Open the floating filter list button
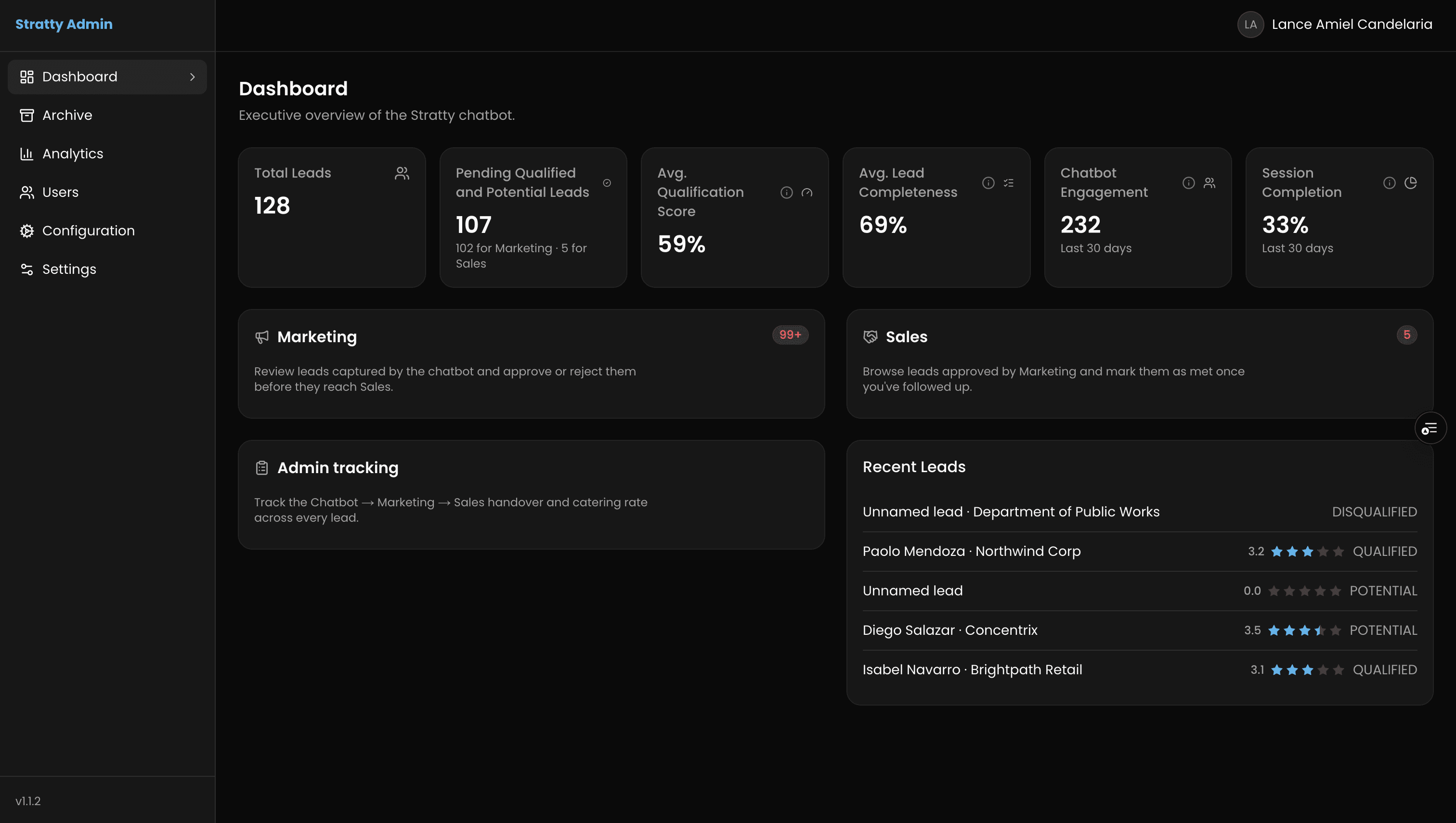The width and height of the screenshot is (1456, 823). (x=1430, y=428)
